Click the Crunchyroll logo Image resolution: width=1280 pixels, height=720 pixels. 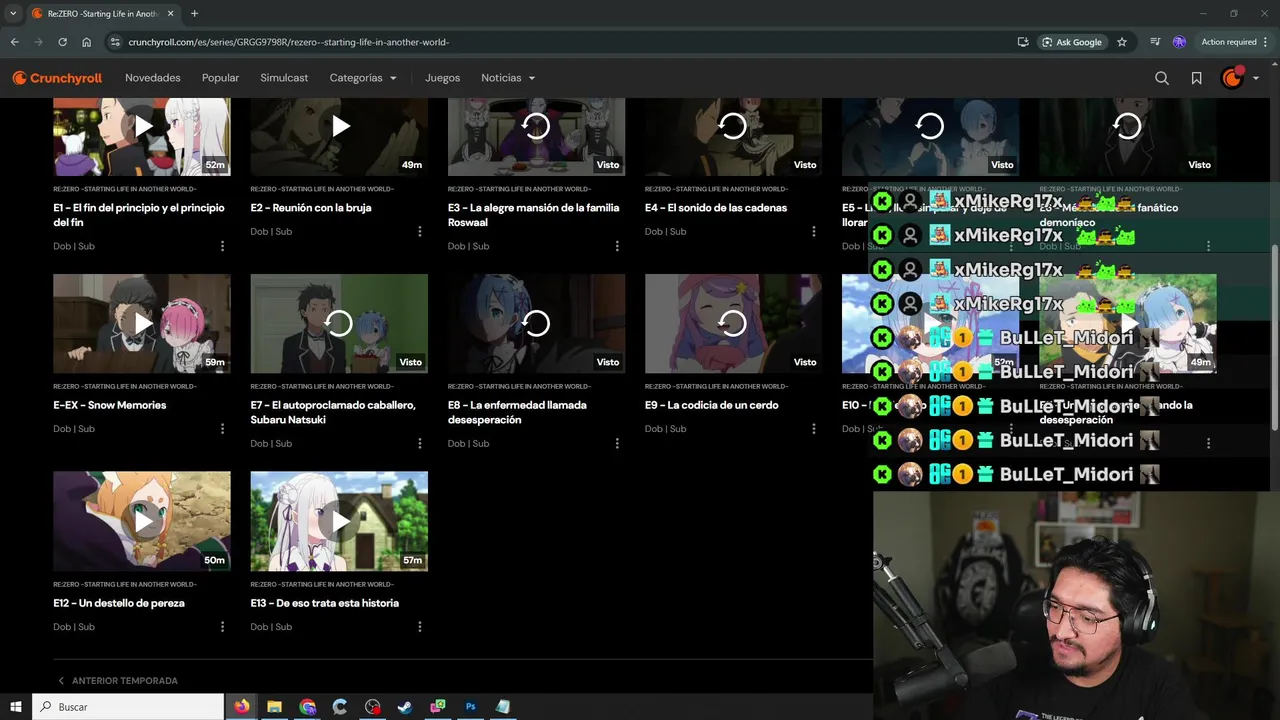pos(57,78)
